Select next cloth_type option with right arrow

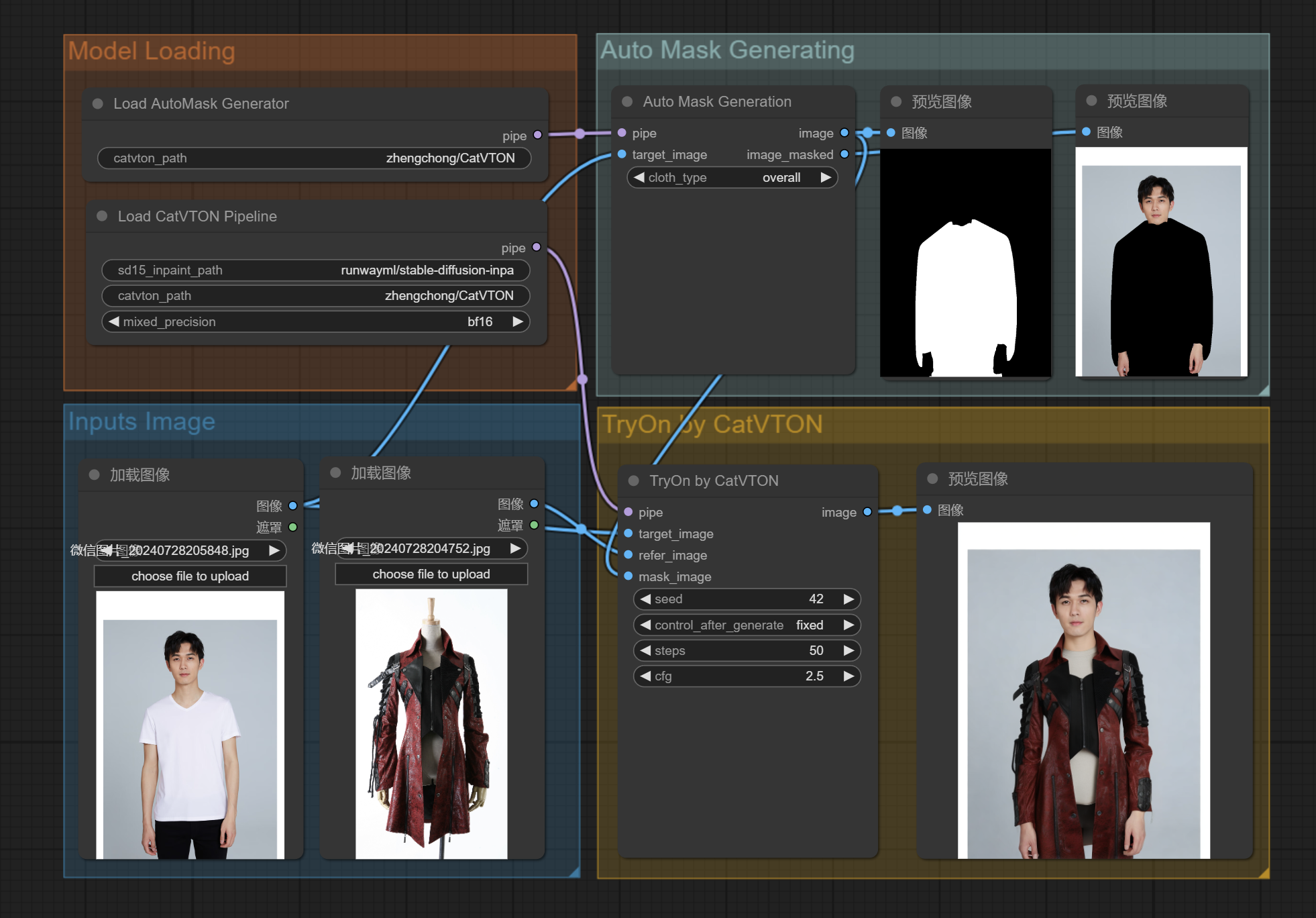coord(826,178)
